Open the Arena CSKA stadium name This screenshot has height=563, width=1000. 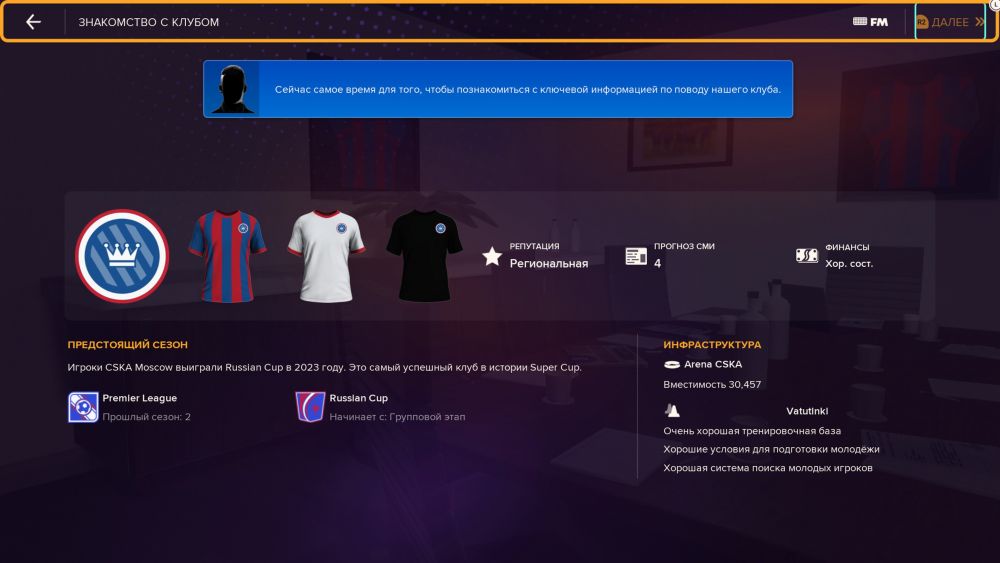(x=713, y=364)
